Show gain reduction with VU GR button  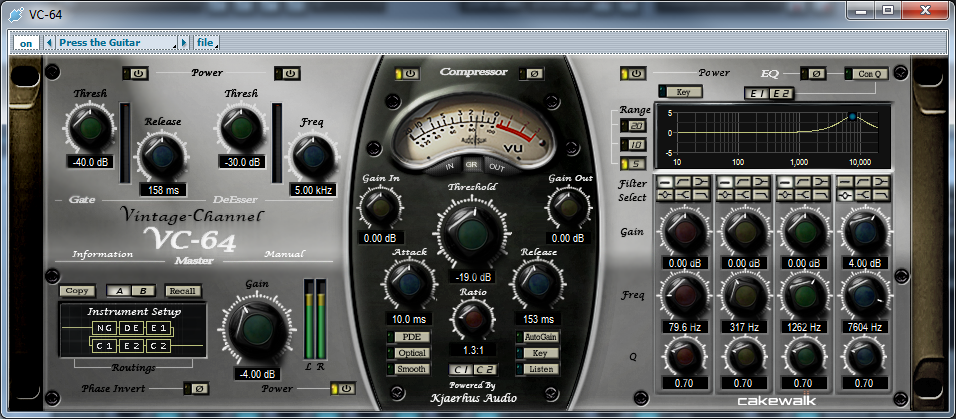point(471,165)
